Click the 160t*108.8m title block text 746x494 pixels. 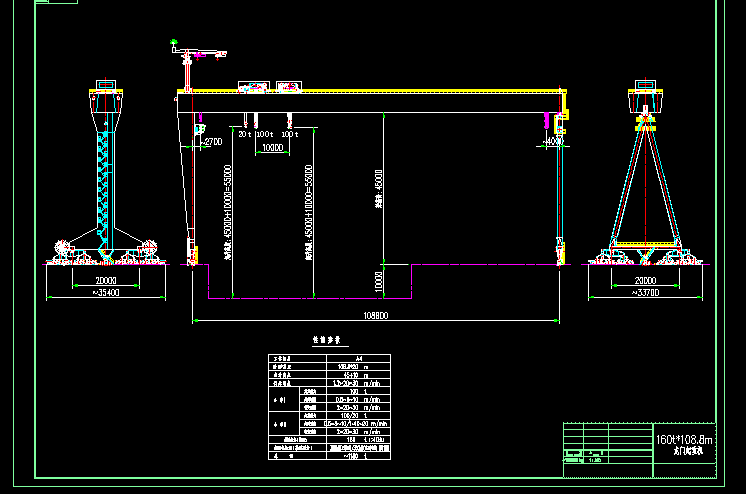coord(684,440)
